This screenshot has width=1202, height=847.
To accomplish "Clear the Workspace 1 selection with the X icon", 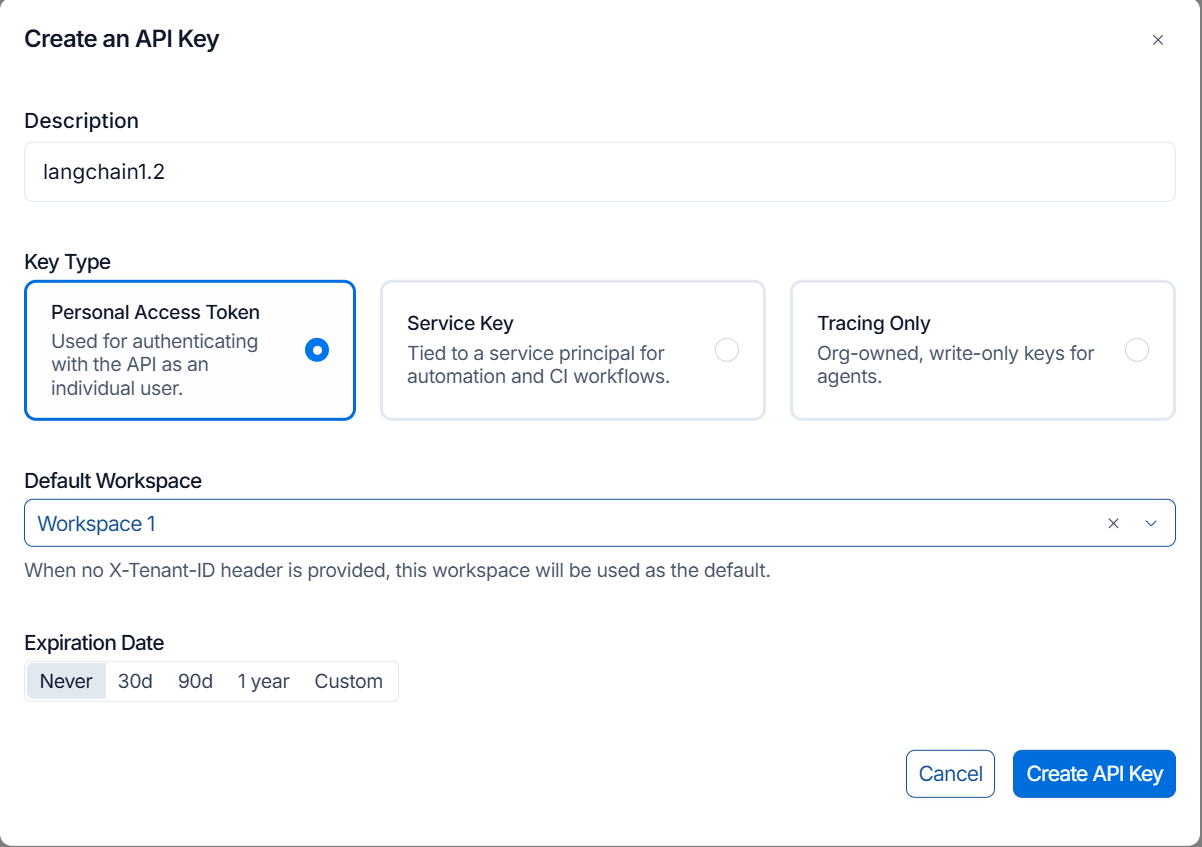I will pos(1113,523).
